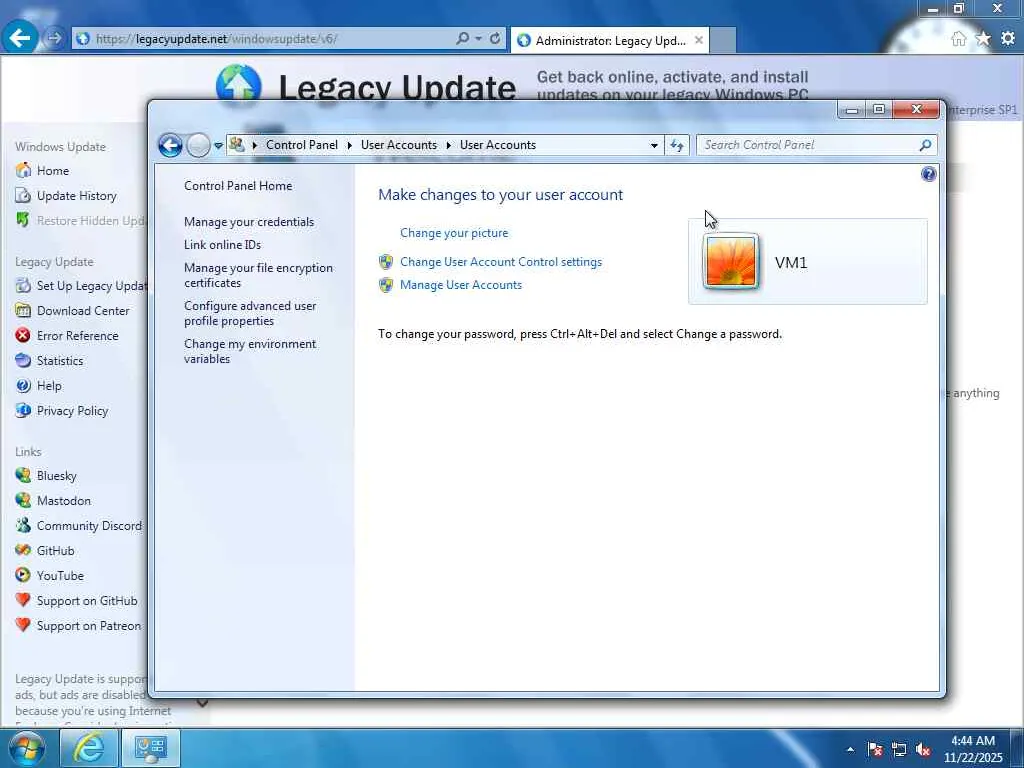
Task: Click the Control Panel forward arrow button
Action: pyautogui.click(x=198, y=145)
